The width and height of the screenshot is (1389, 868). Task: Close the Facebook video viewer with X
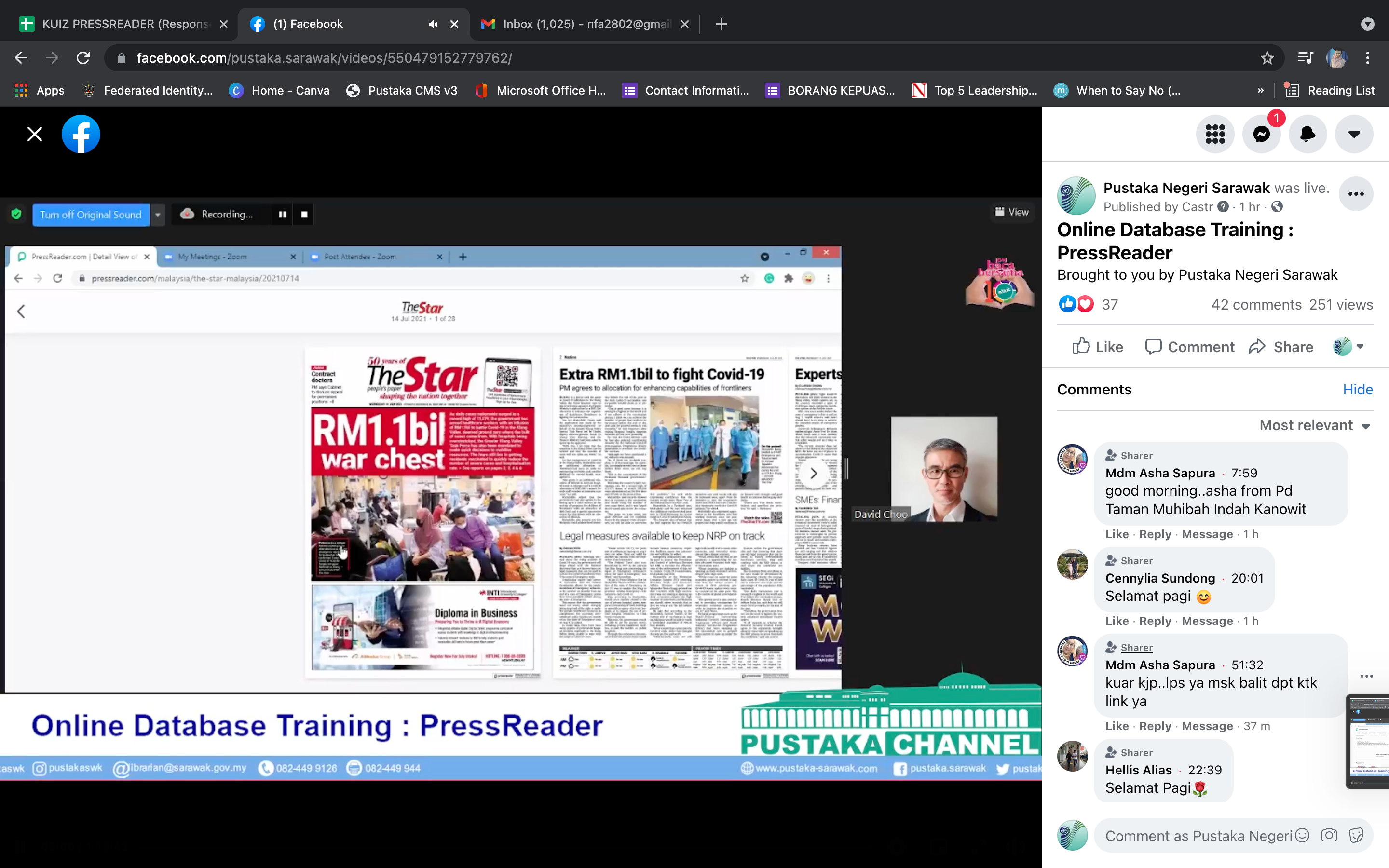pos(34,134)
